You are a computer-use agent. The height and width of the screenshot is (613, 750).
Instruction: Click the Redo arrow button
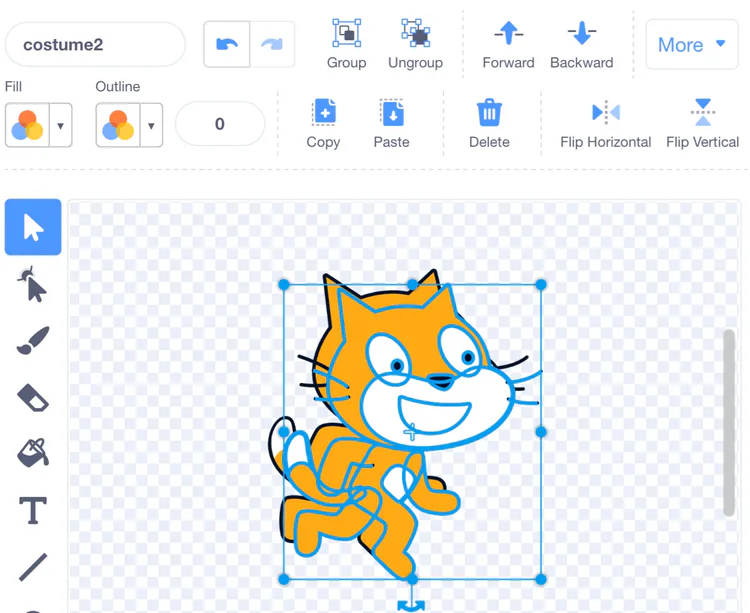click(x=272, y=44)
